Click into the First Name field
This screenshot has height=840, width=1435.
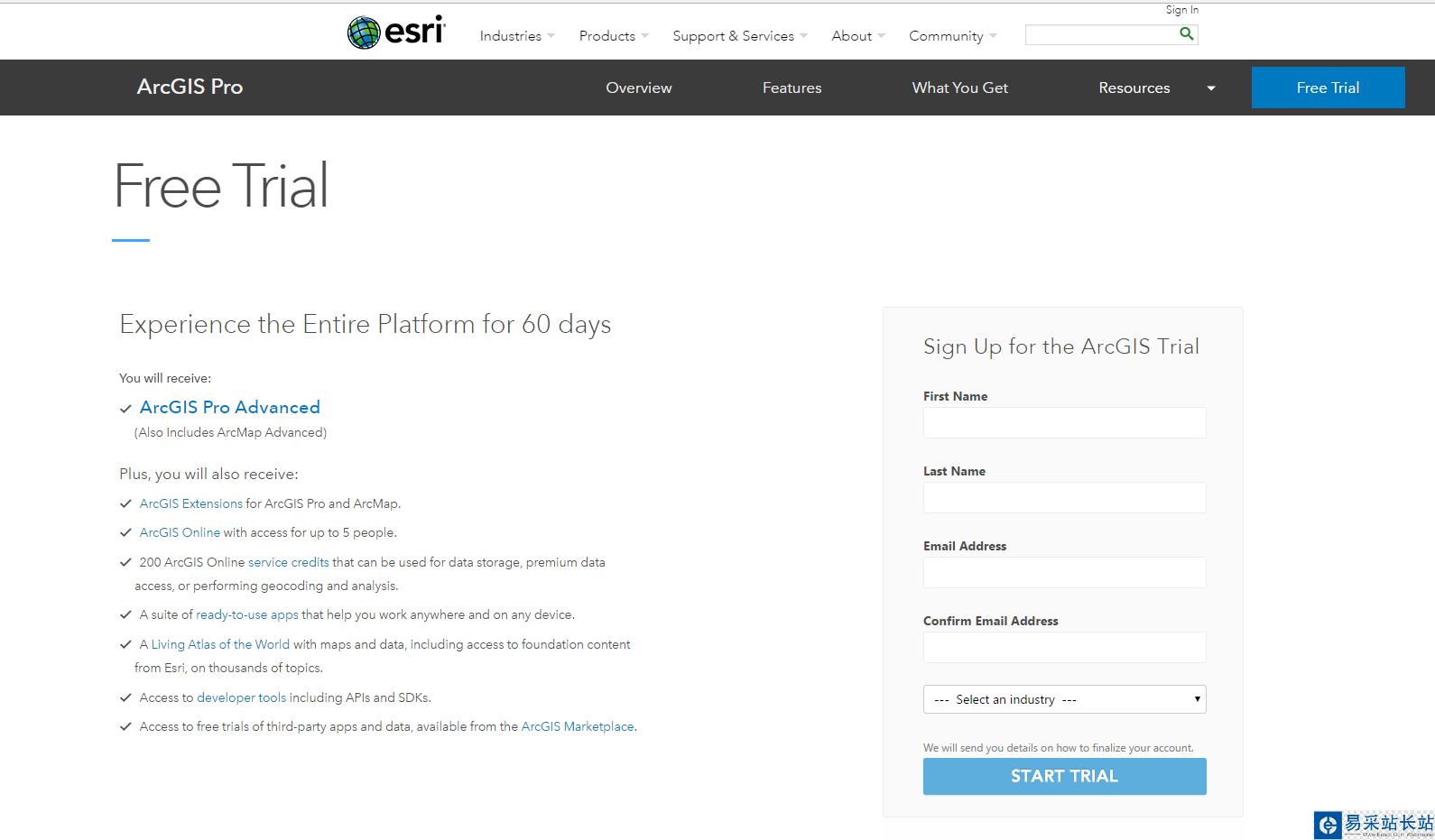pyautogui.click(x=1065, y=422)
